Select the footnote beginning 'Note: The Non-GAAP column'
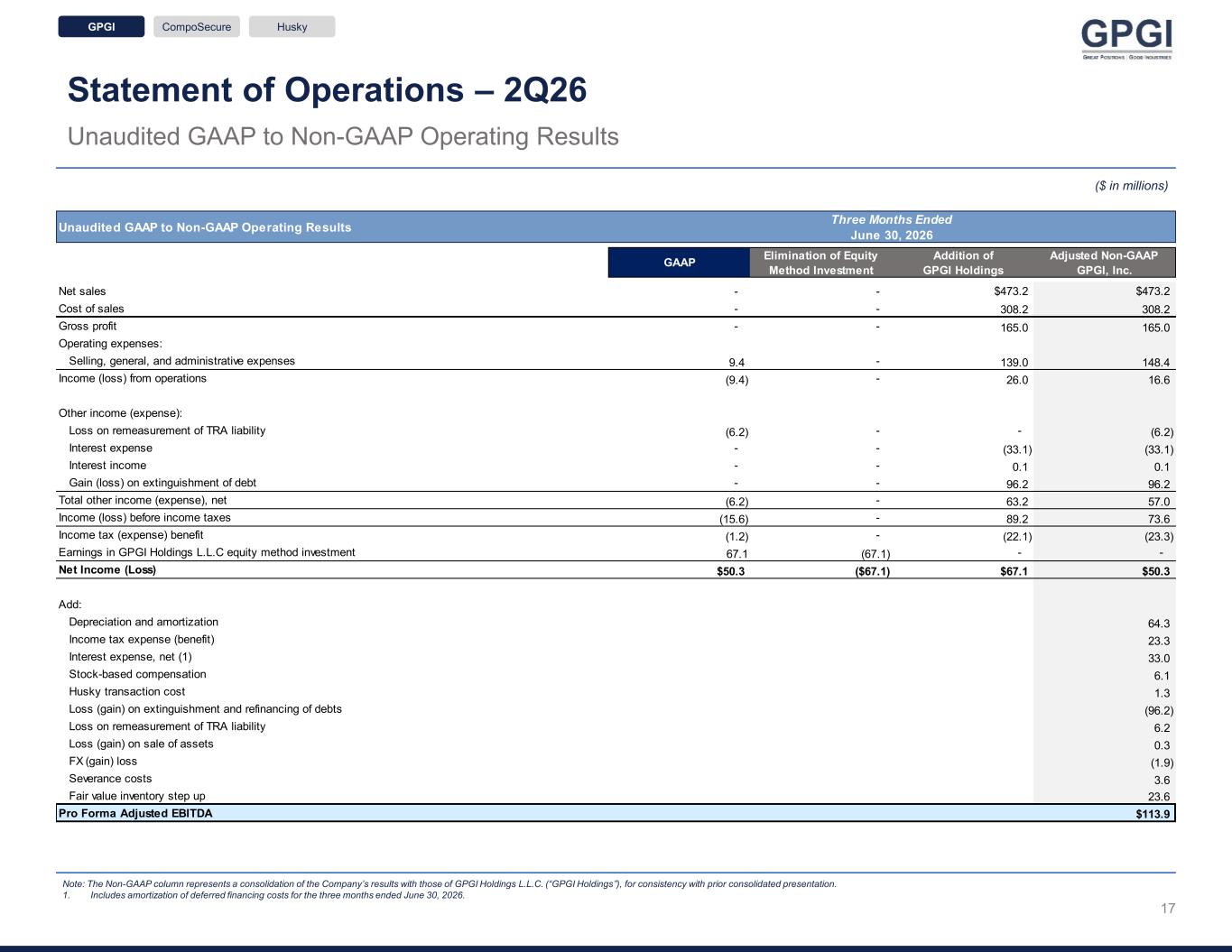The width and height of the screenshot is (1232, 952). coord(449,884)
